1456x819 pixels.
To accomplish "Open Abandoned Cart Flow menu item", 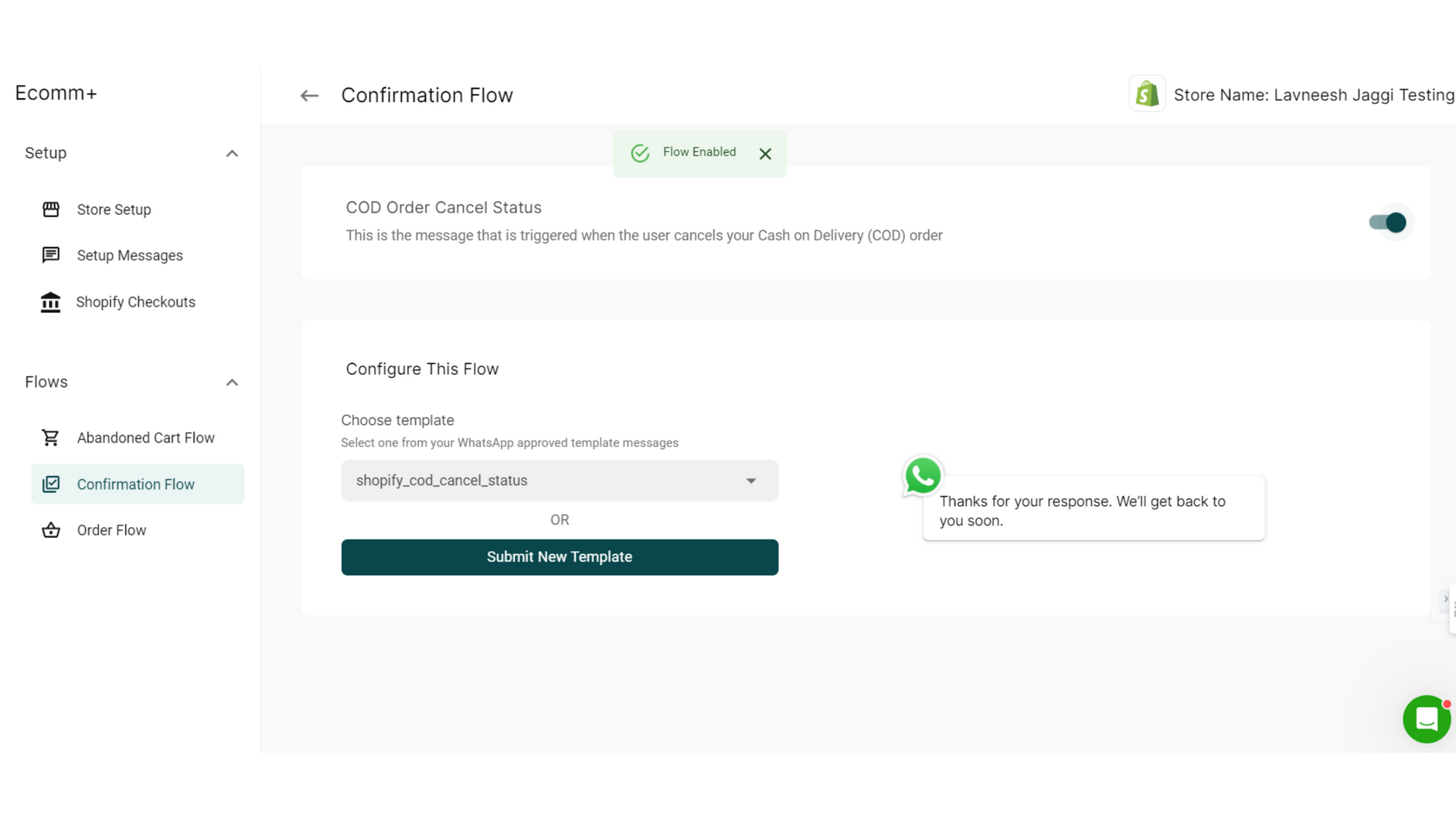I will (x=146, y=438).
